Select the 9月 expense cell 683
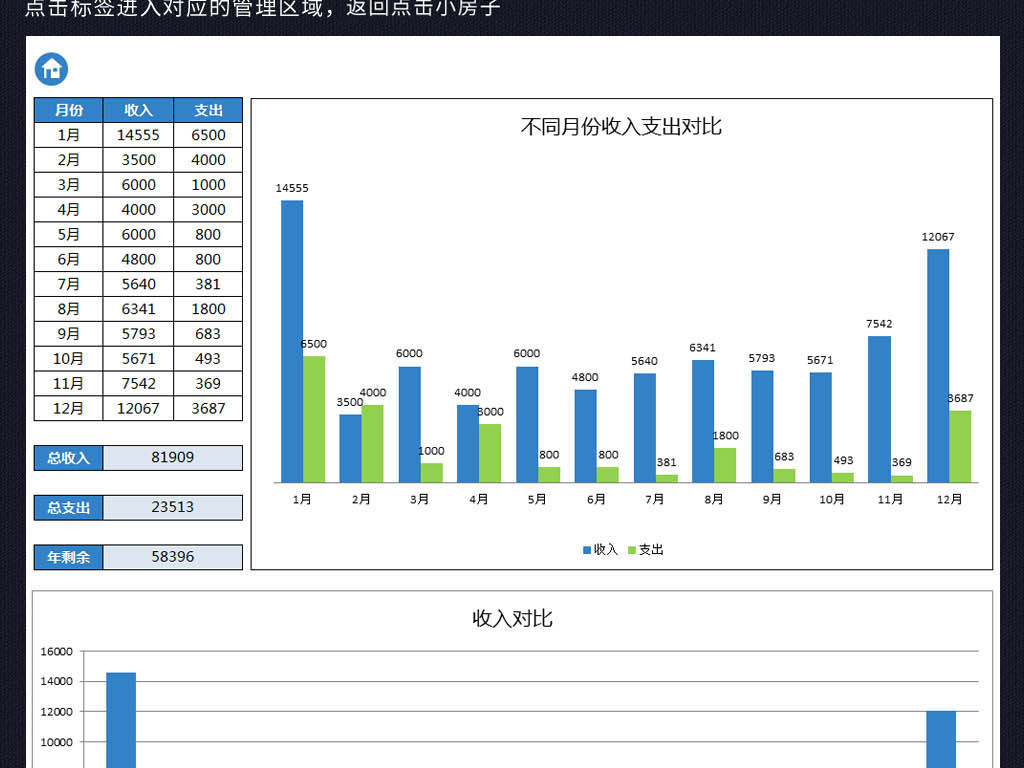The image size is (1024, 768). click(208, 334)
